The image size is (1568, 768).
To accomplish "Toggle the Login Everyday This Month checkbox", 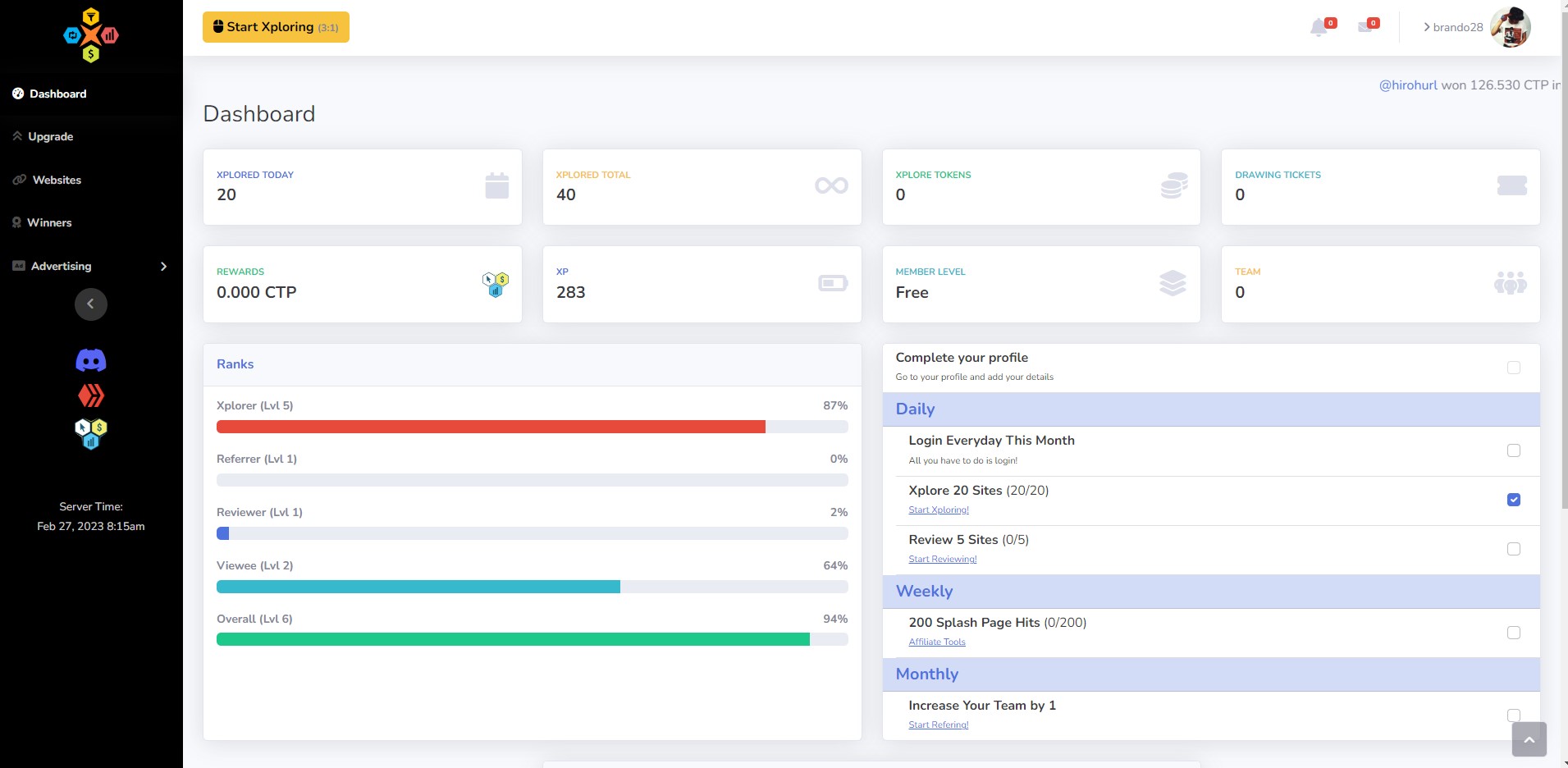I will [x=1514, y=450].
